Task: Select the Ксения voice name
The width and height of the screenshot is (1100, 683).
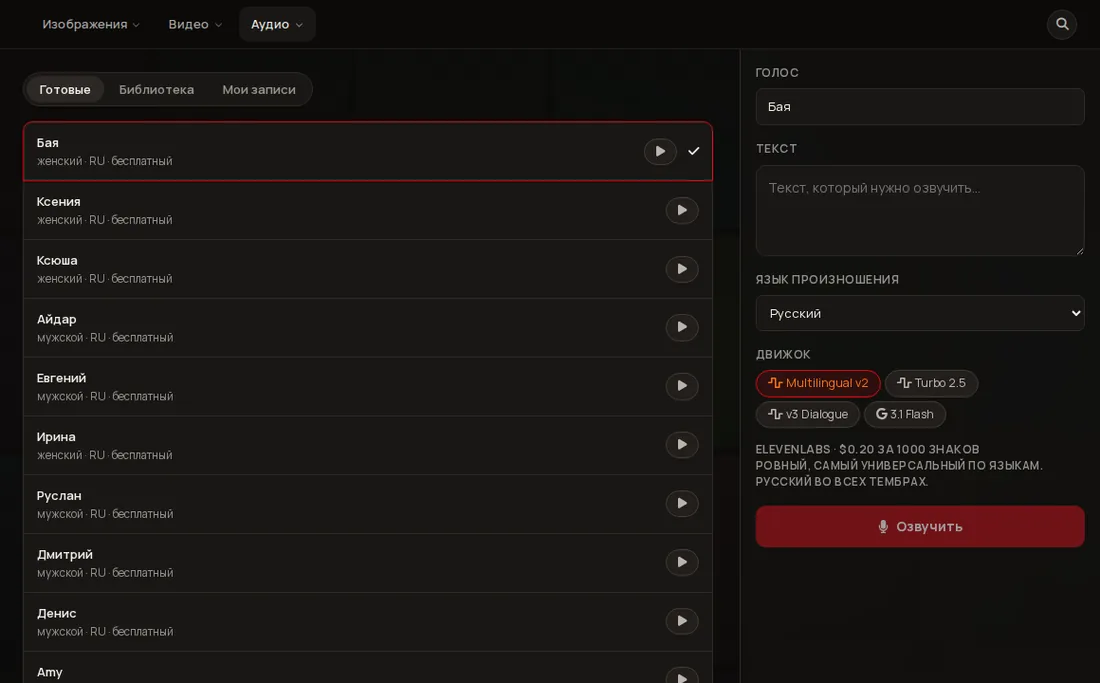Action: click(x=59, y=202)
